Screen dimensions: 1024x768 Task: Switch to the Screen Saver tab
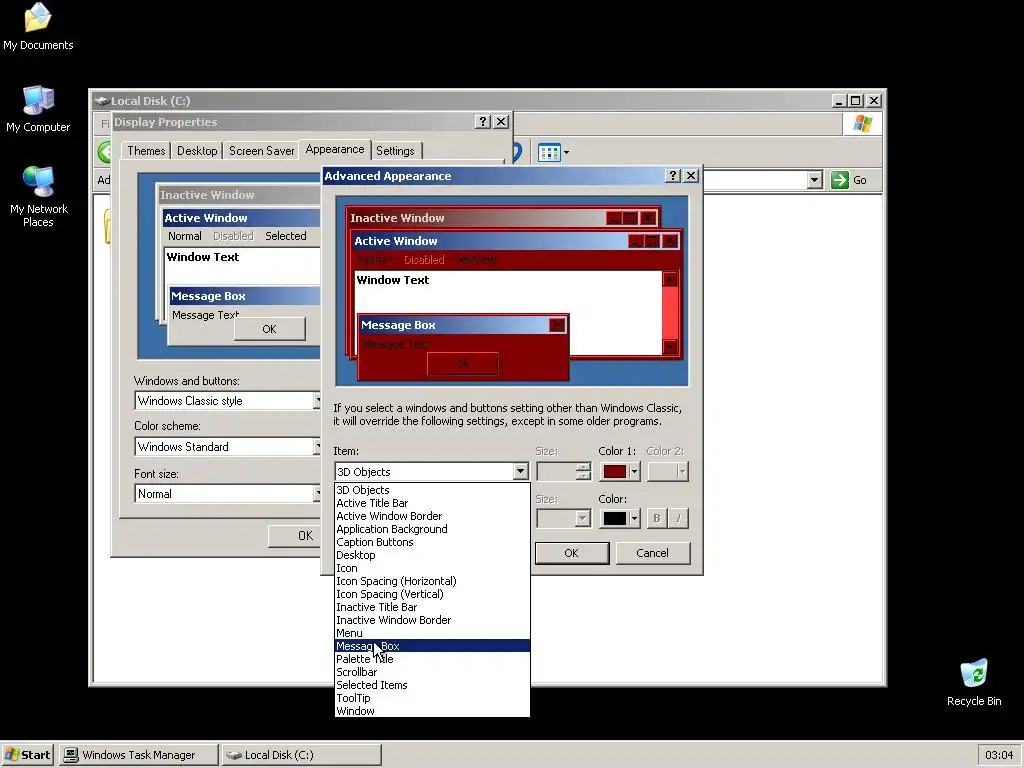[261, 151]
